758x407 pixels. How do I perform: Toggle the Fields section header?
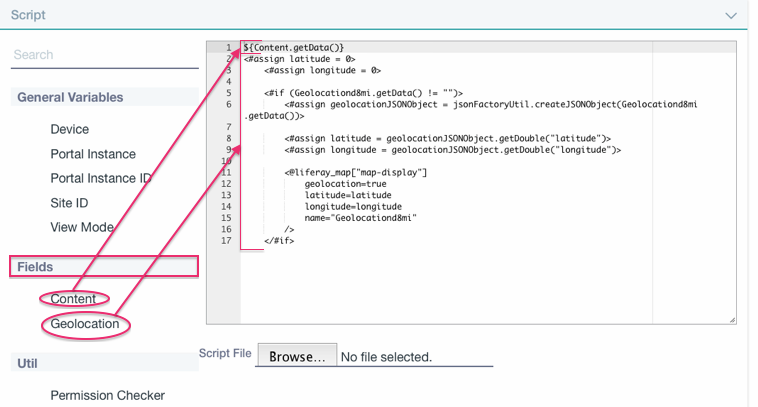click(x=104, y=266)
